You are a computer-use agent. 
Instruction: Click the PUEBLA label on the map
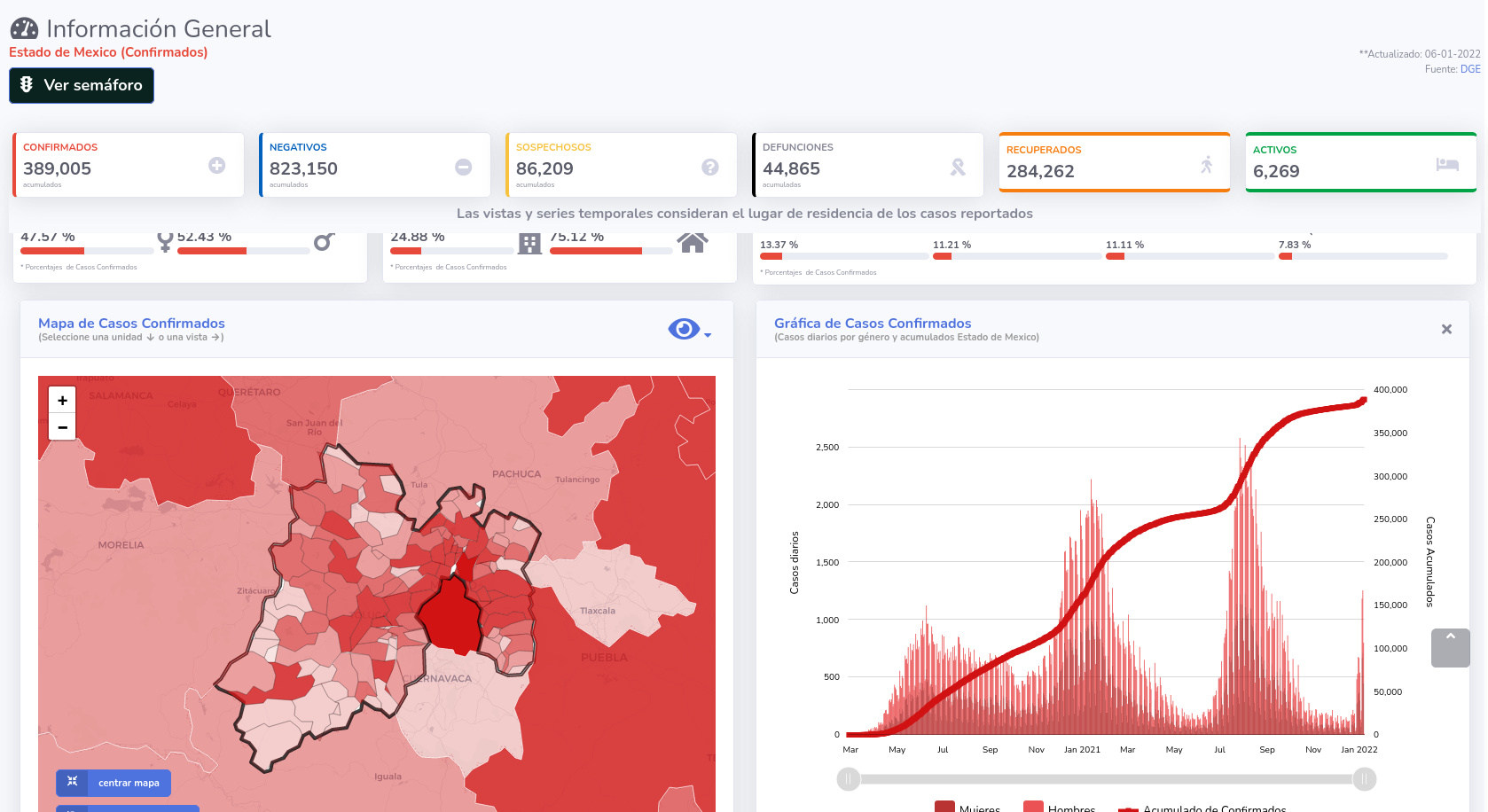604,658
